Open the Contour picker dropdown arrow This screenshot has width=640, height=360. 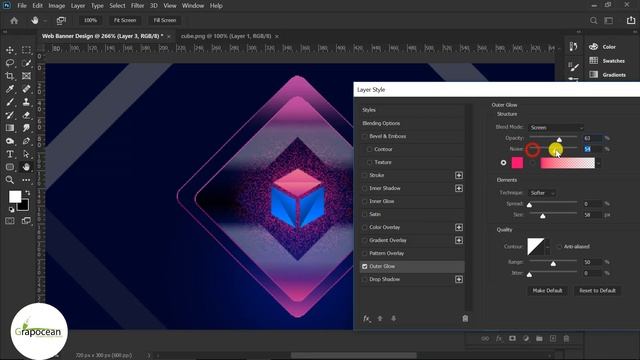point(547,247)
